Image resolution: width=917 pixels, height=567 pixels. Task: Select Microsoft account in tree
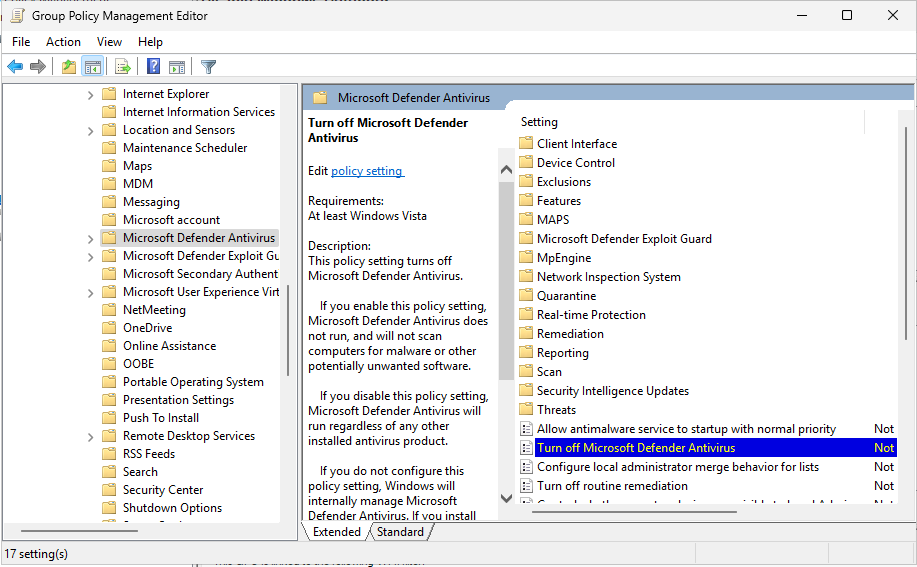(171, 219)
